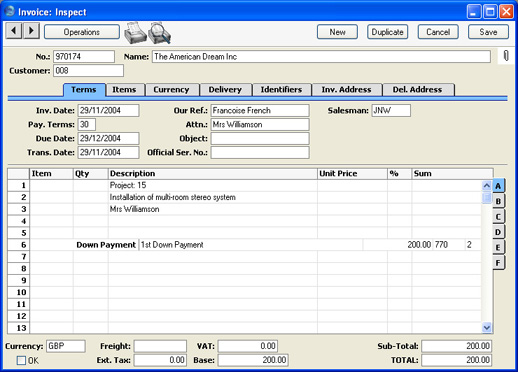
Task: Select the Terms tab
Action: 84,90
